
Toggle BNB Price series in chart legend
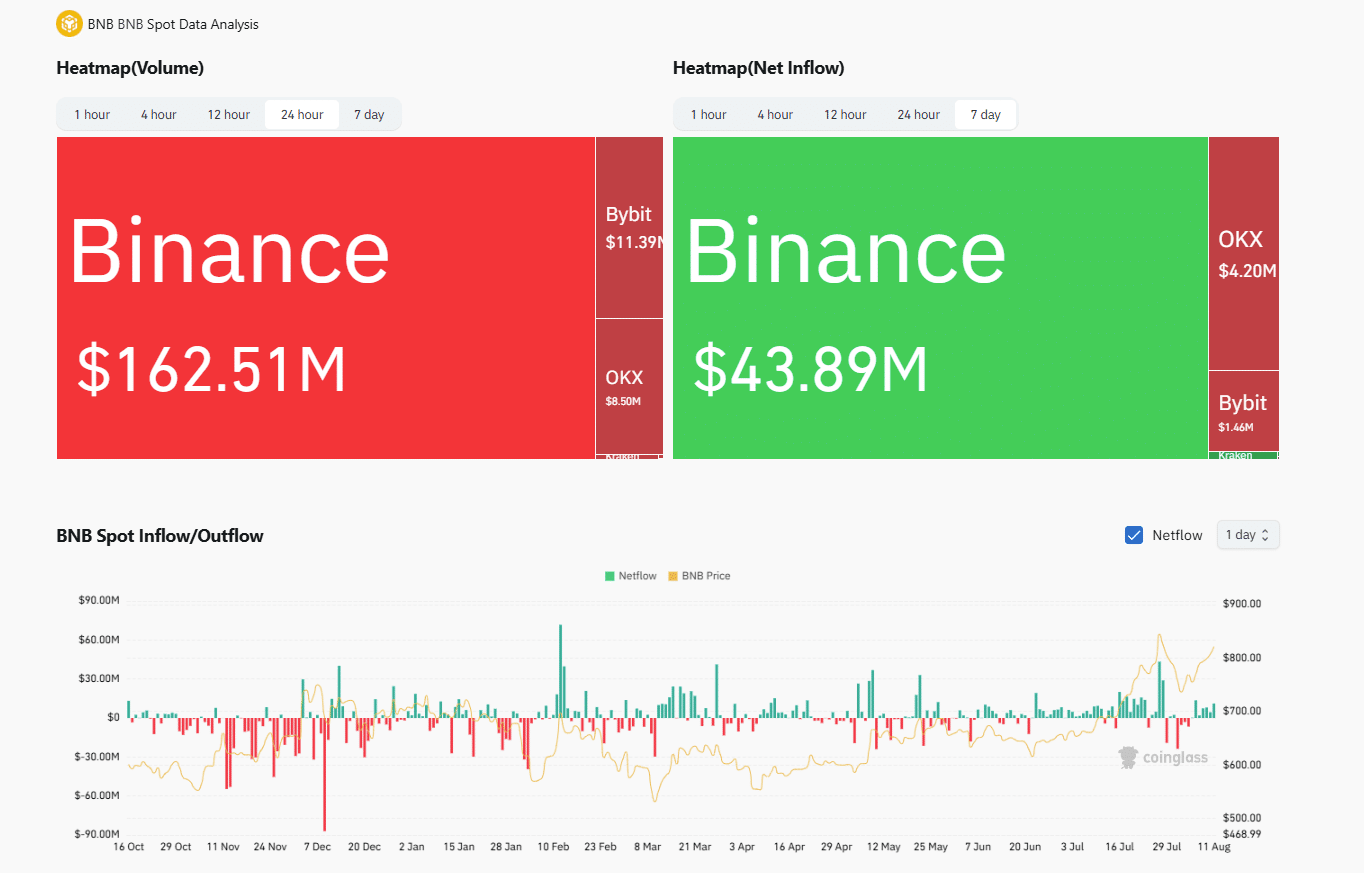698,576
